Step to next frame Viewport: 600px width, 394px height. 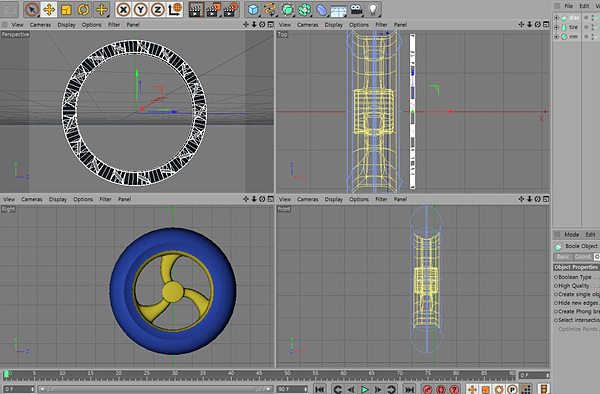(378, 389)
